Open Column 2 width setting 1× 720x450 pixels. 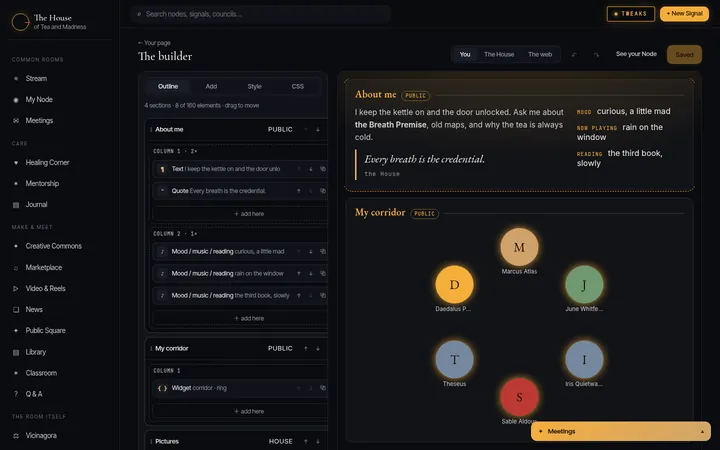(194, 234)
